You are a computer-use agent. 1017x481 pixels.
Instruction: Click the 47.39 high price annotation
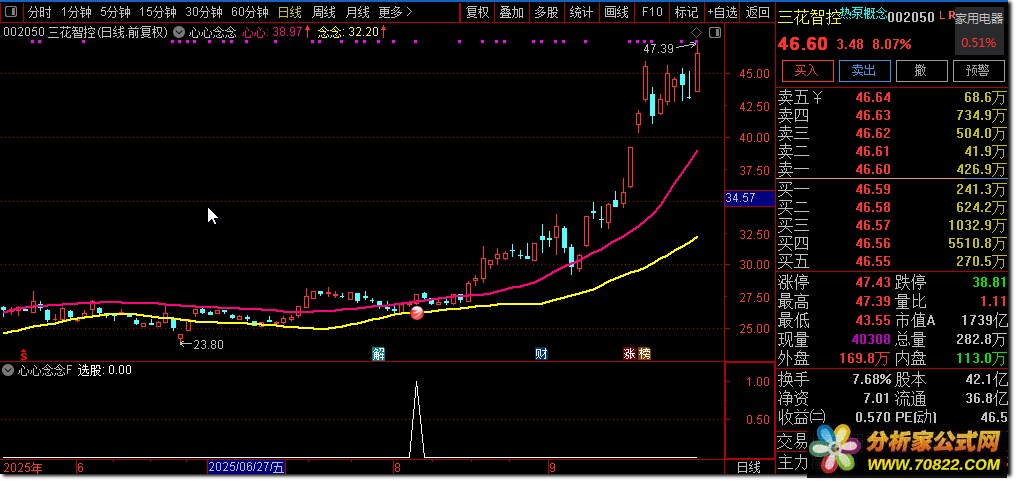tap(660, 49)
